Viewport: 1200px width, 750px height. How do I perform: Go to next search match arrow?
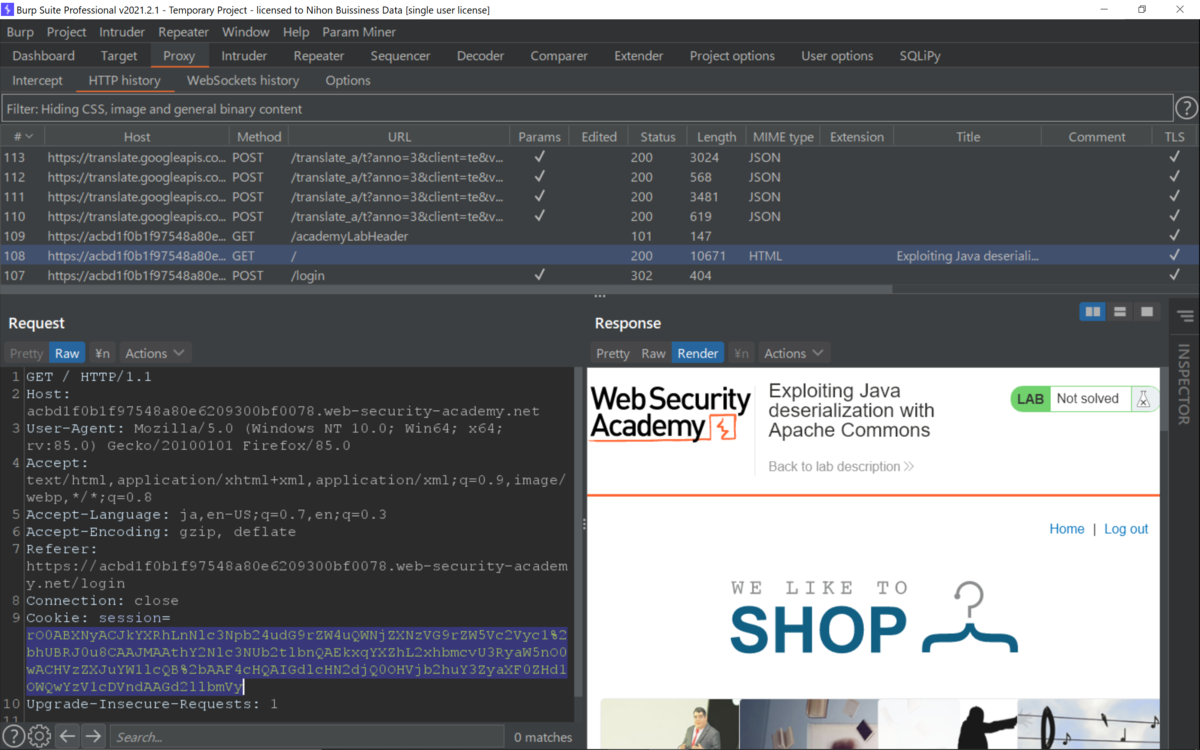click(93, 737)
